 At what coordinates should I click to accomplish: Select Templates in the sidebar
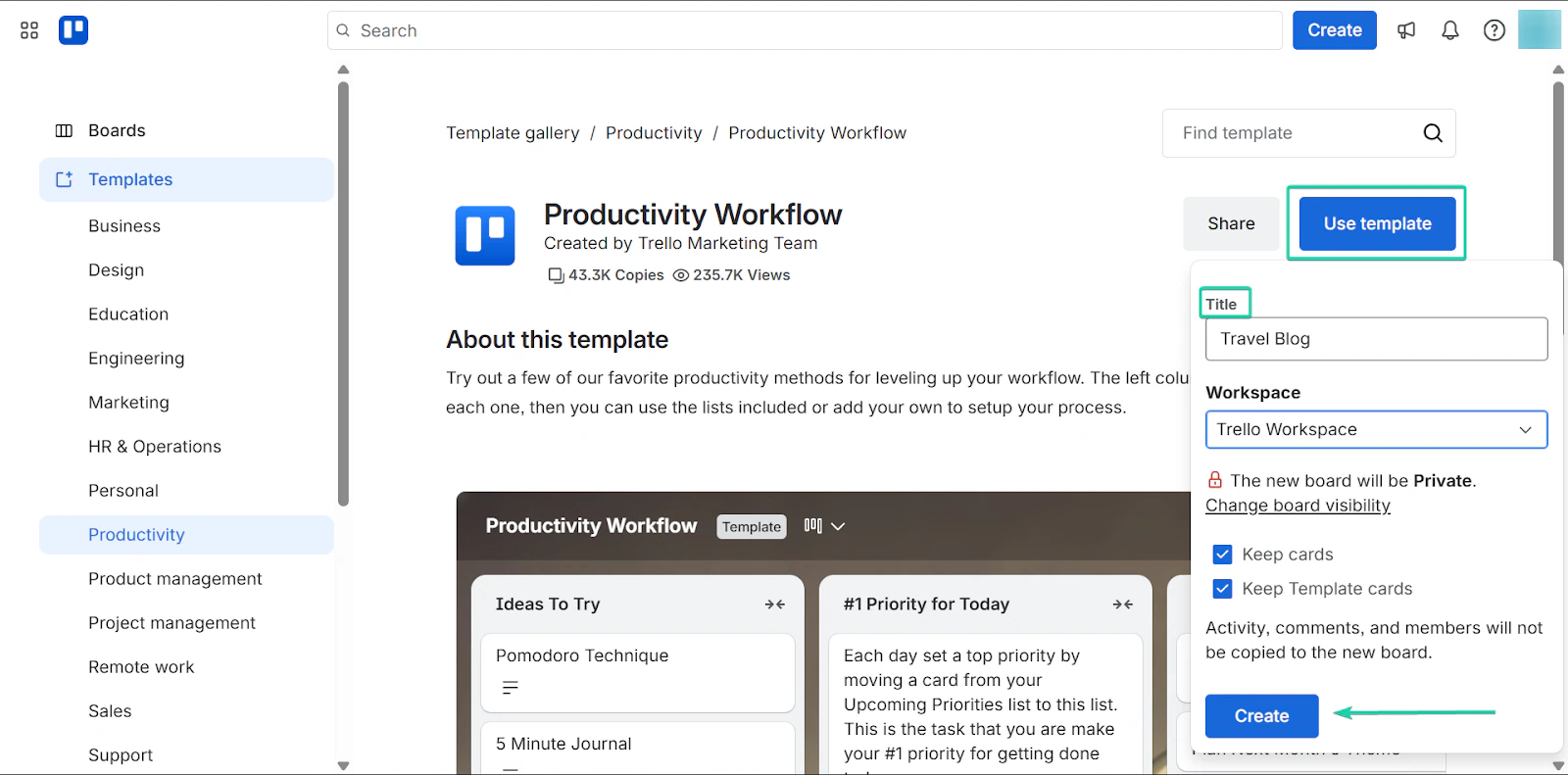186,179
